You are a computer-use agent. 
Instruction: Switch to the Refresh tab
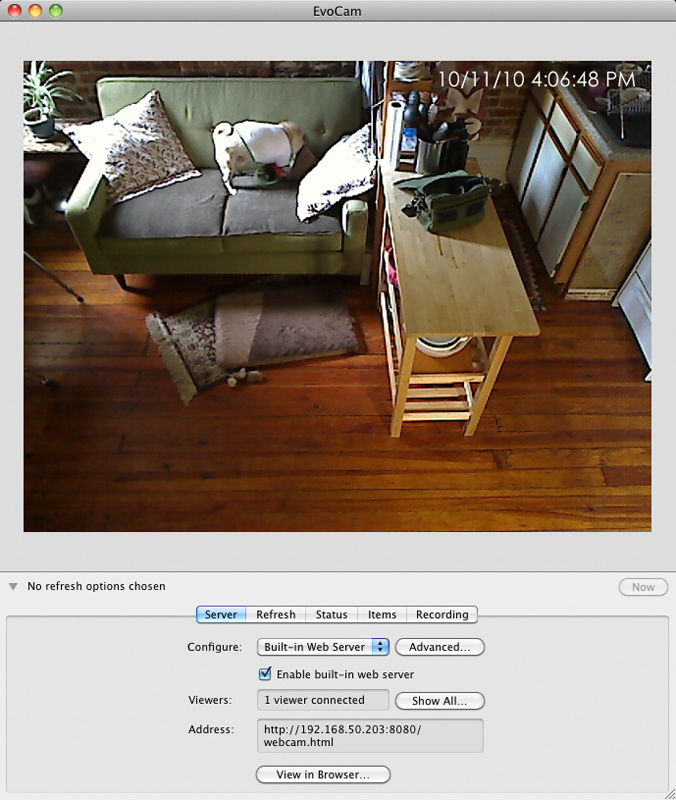coord(276,614)
